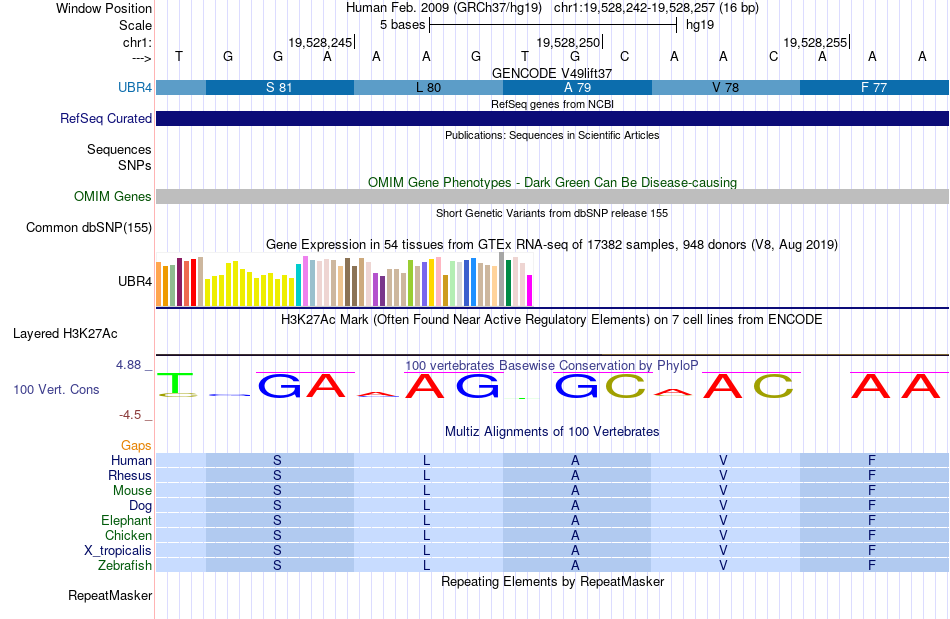Click the A in the Mouse row
The width and height of the screenshot is (950, 619).
(x=575, y=491)
